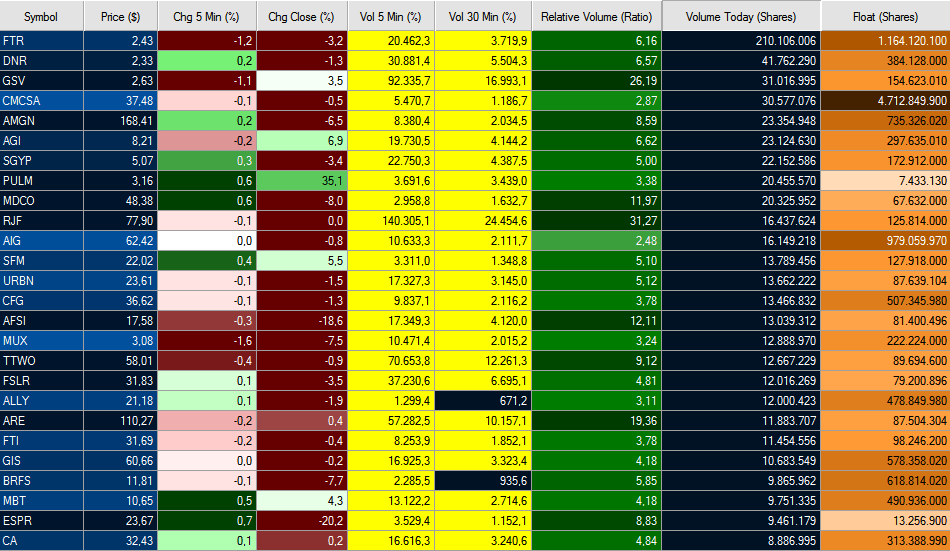The width and height of the screenshot is (950, 551).
Task: Sort by the Price ($) column header
Action: pos(121,16)
